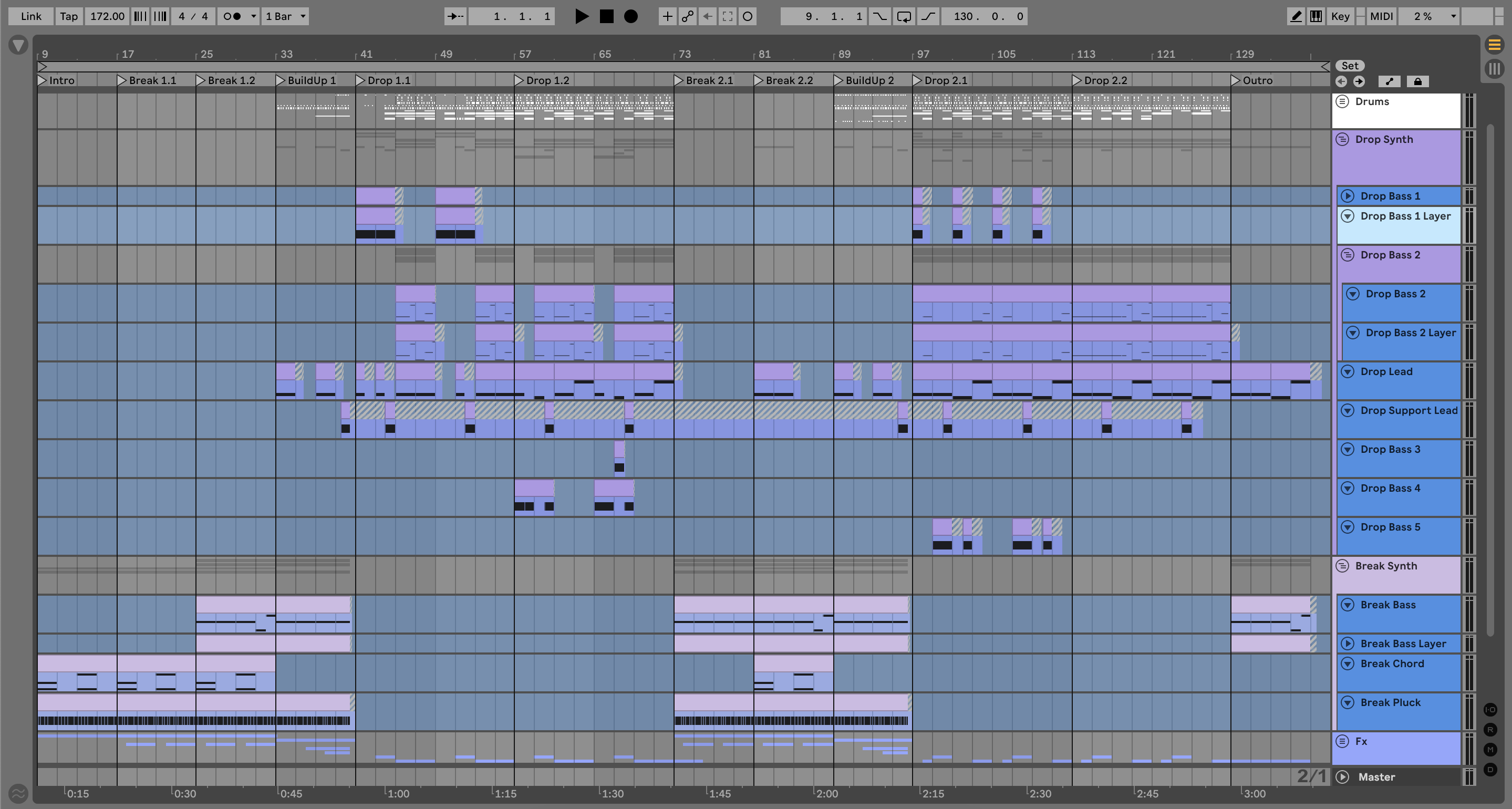1512x809 pixels.
Task: Arm the Arrangement Record button
Action: 631,16
